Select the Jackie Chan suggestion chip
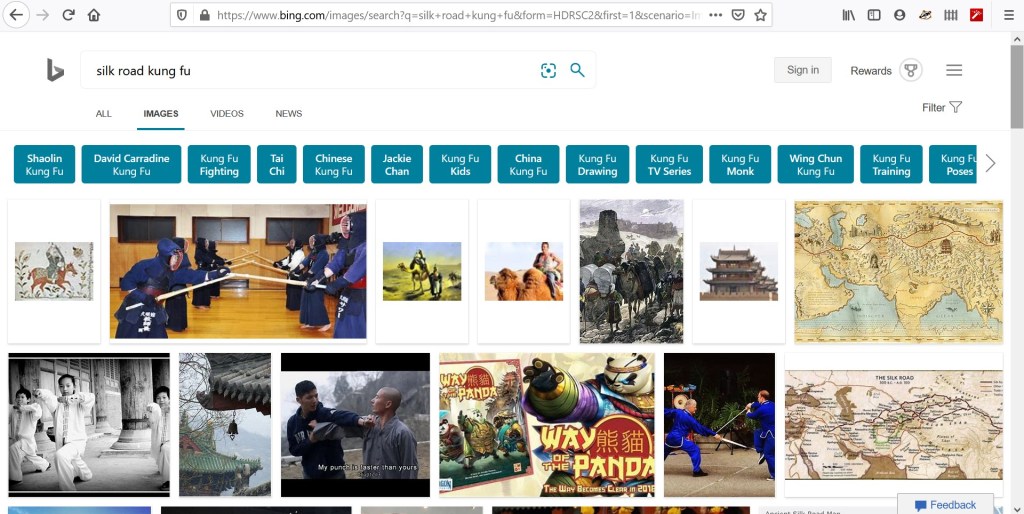This screenshot has width=1024, height=514. tap(397, 165)
